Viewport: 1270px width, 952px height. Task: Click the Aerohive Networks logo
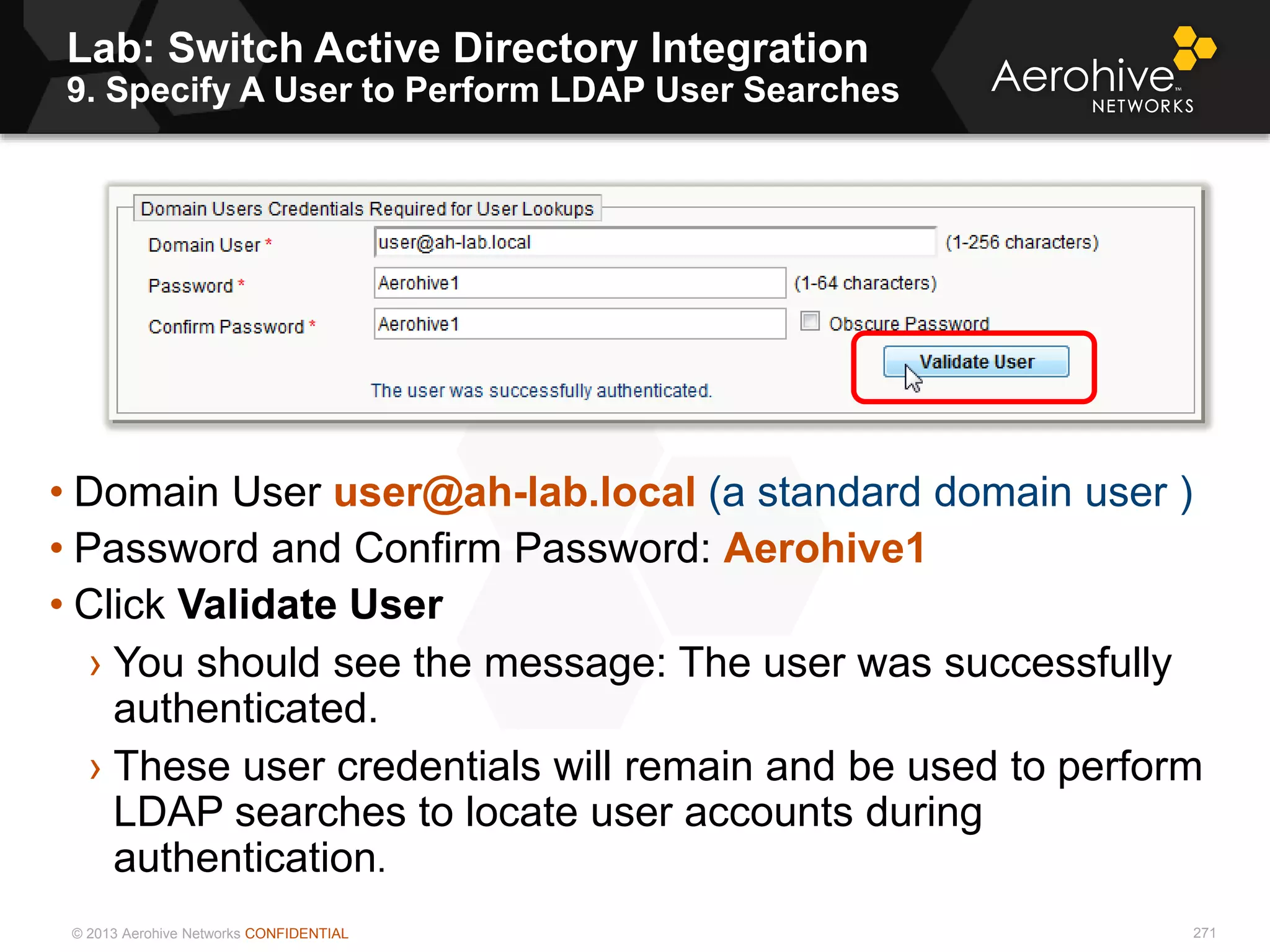[1104, 71]
